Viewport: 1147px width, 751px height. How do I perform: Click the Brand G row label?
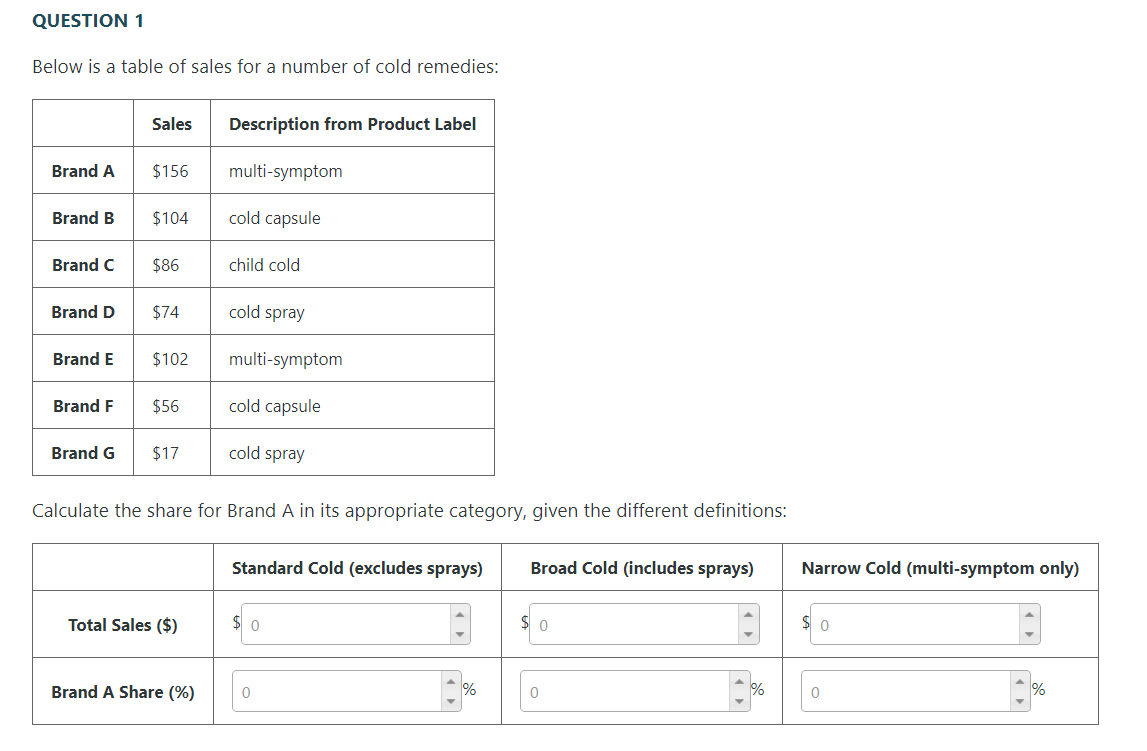click(82, 452)
